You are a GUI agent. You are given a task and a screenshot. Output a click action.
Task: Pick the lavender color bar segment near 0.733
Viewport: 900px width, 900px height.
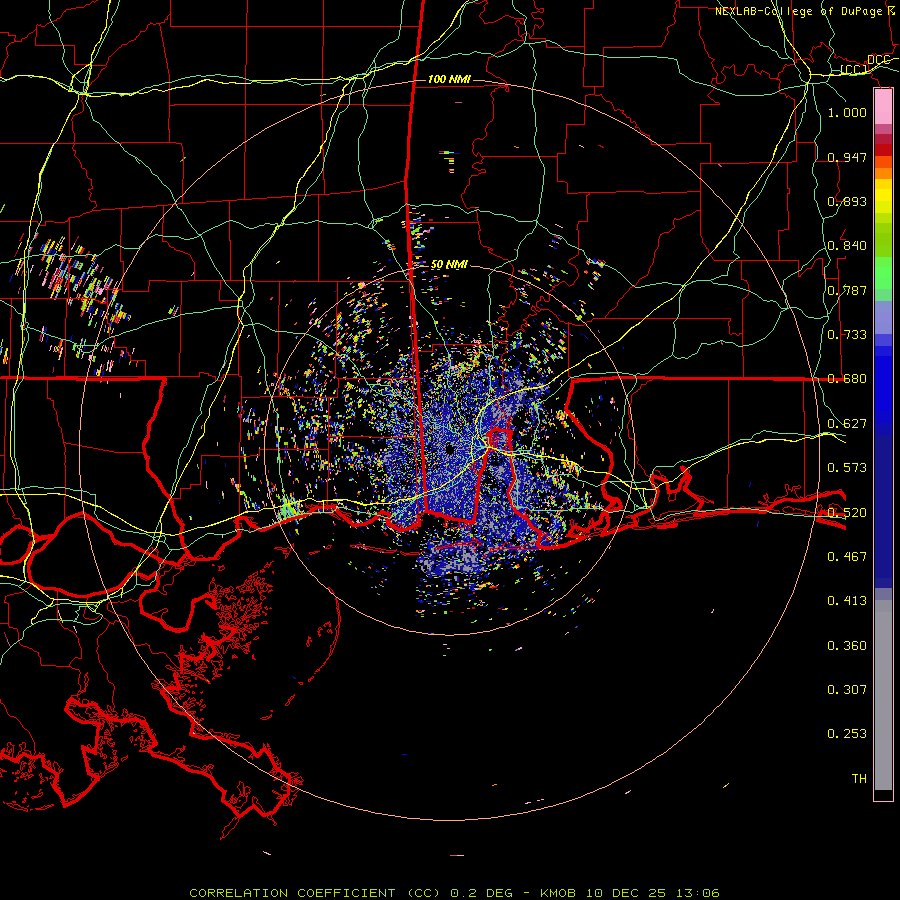tap(883, 318)
